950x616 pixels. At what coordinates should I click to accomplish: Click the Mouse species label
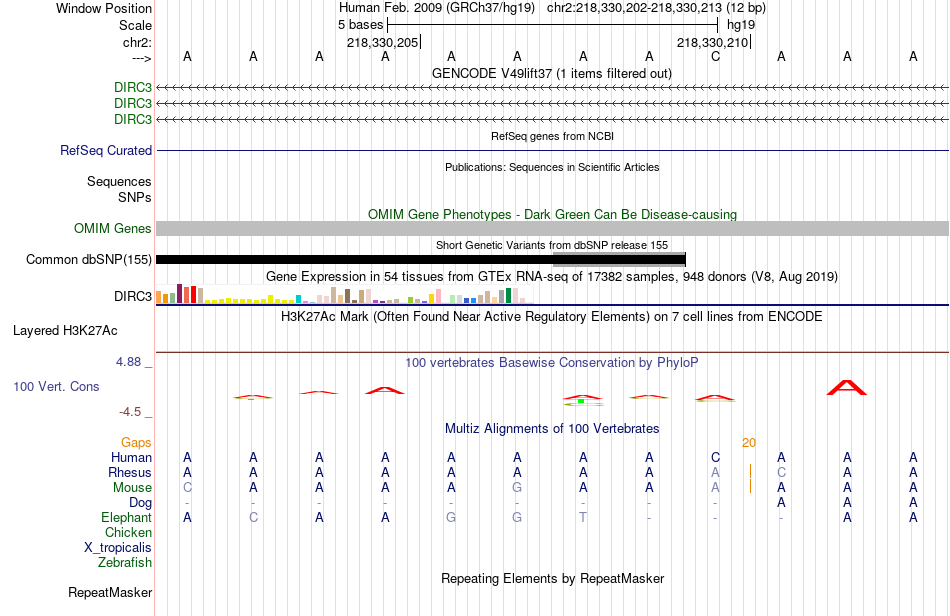tap(132, 488)
